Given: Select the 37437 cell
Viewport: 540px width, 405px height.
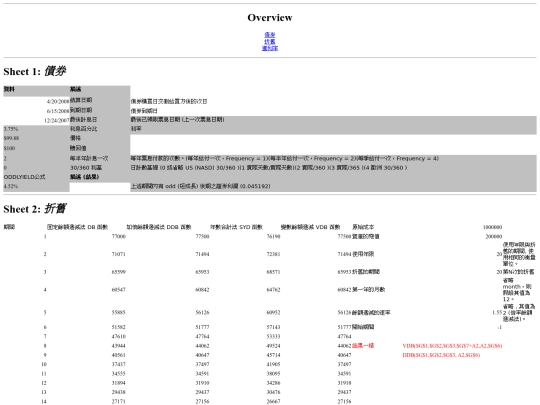Looking at the screenshot, I should pos(118,364).
